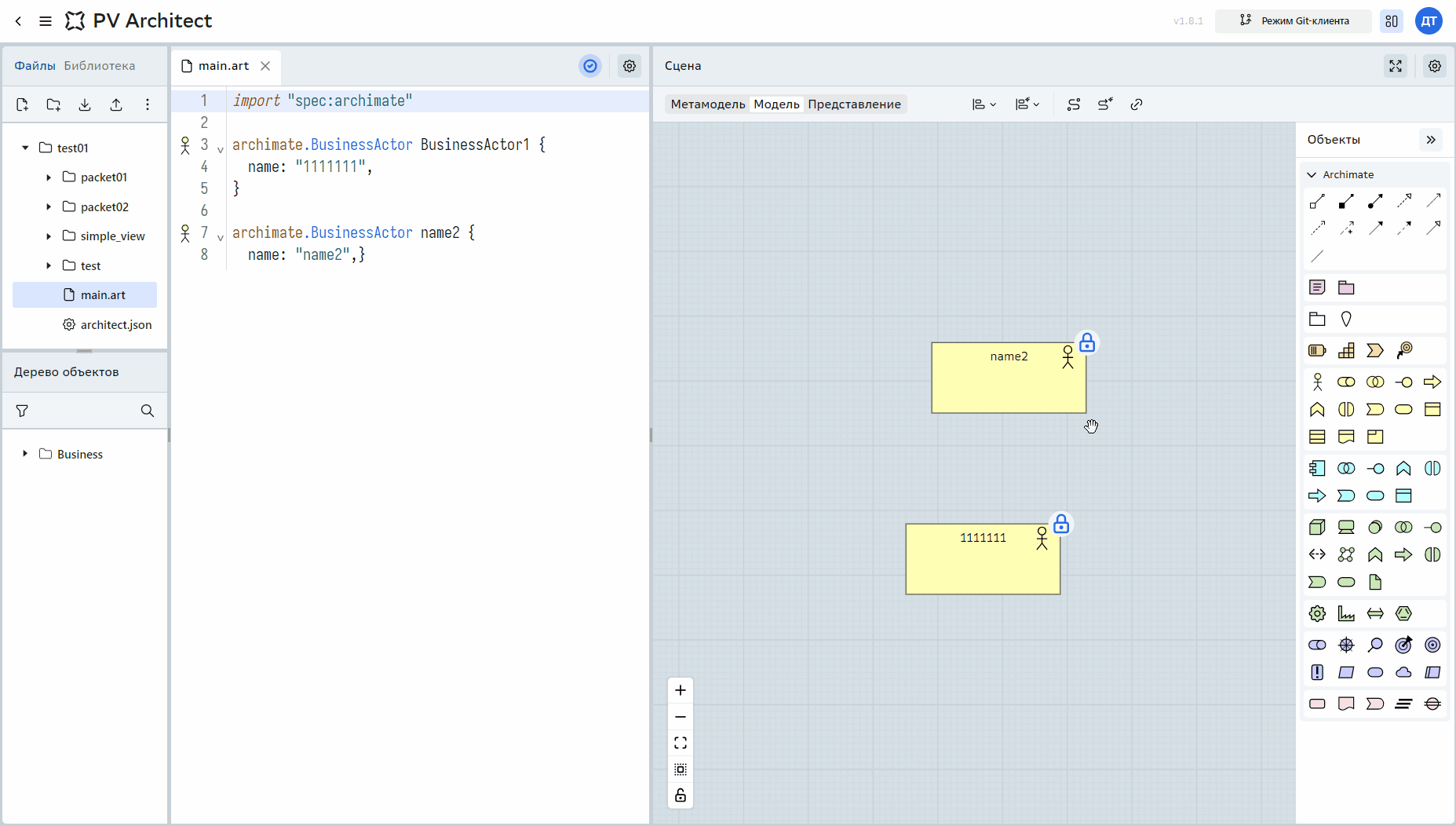This screenshot has width=1456, height=826.
Task: Switch to Модель view
Action: pyautogui.click(x=777, y=104)
